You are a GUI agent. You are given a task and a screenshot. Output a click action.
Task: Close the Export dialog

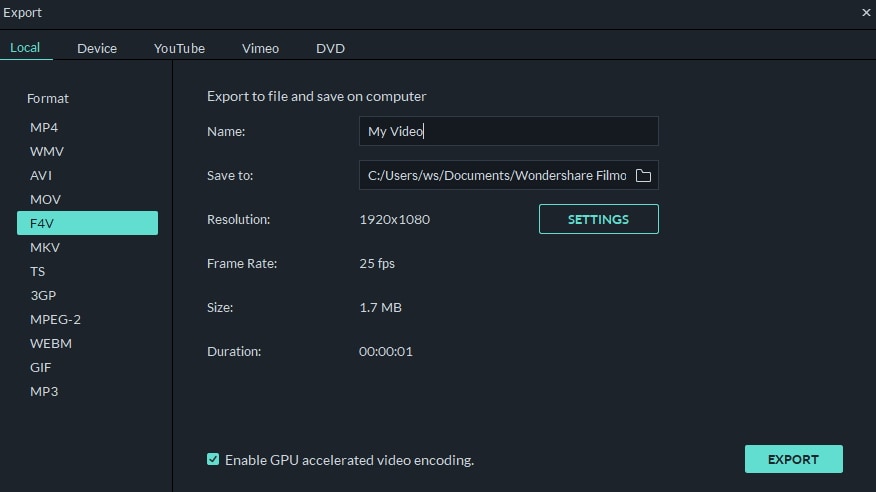(x=866, y=13)
